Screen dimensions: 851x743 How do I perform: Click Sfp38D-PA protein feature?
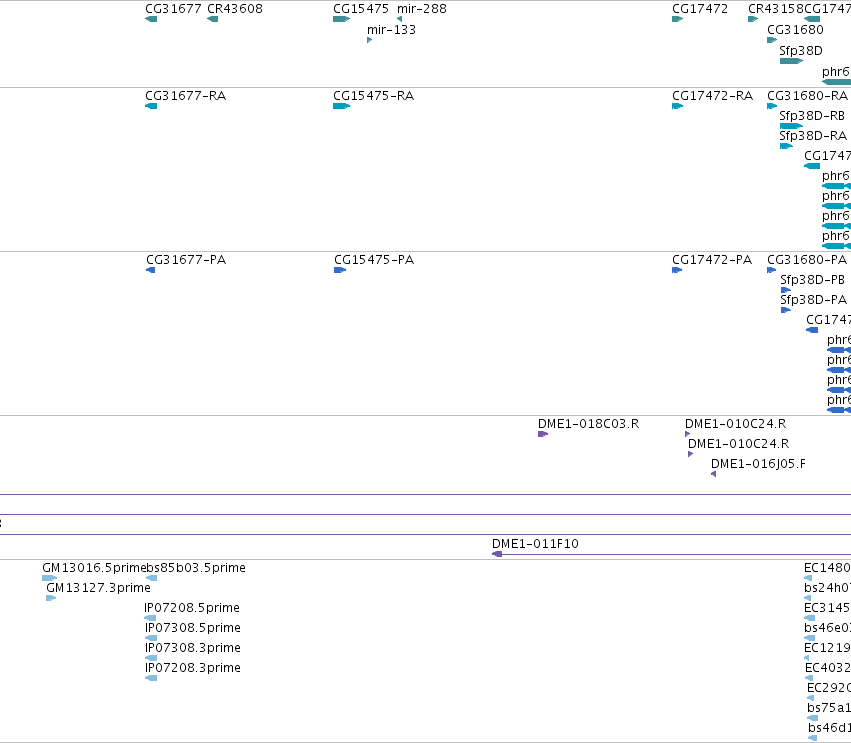tap(785, 310)
